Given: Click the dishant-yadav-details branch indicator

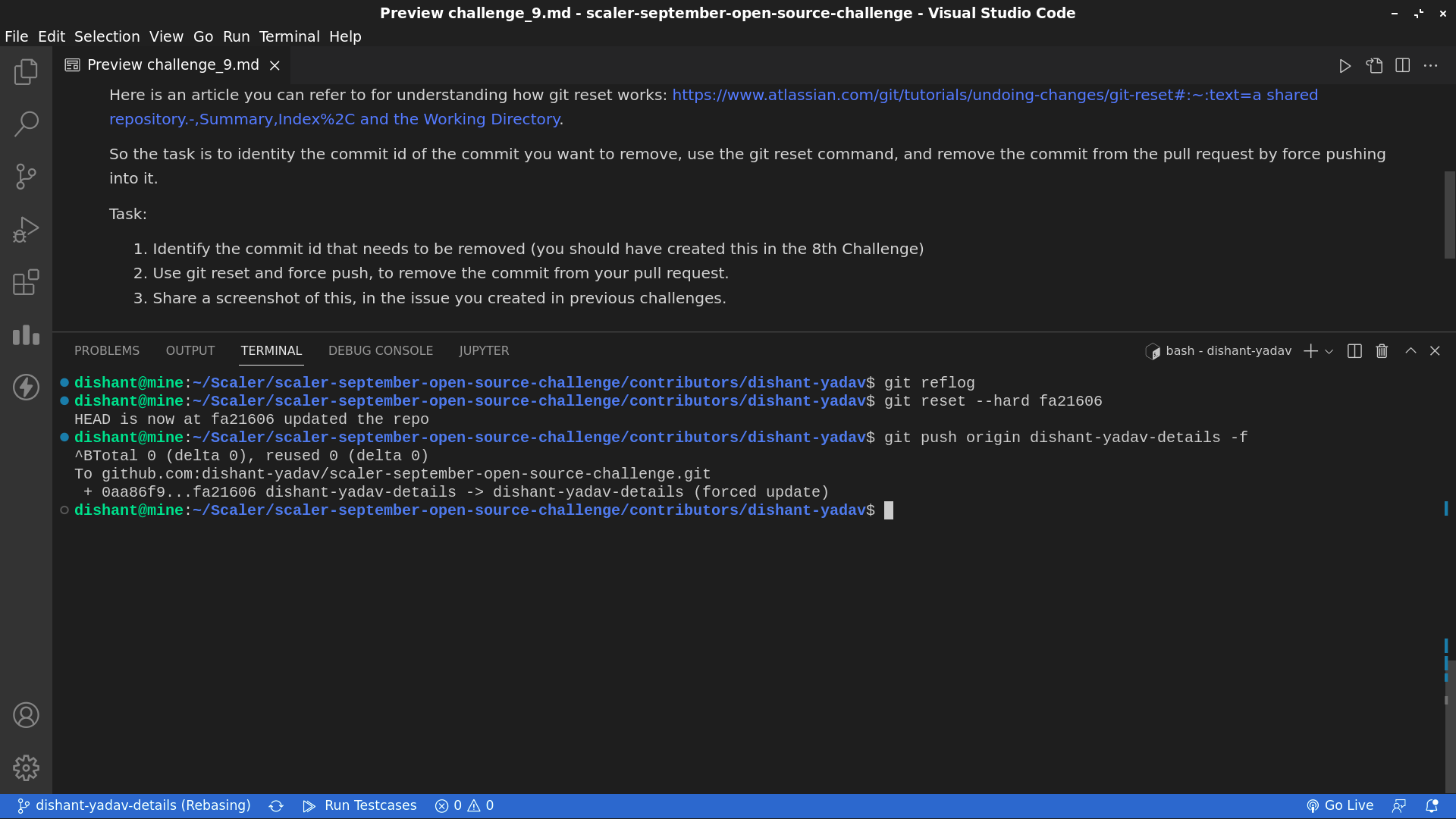Looking at the screenshot, I should (134, 806).
